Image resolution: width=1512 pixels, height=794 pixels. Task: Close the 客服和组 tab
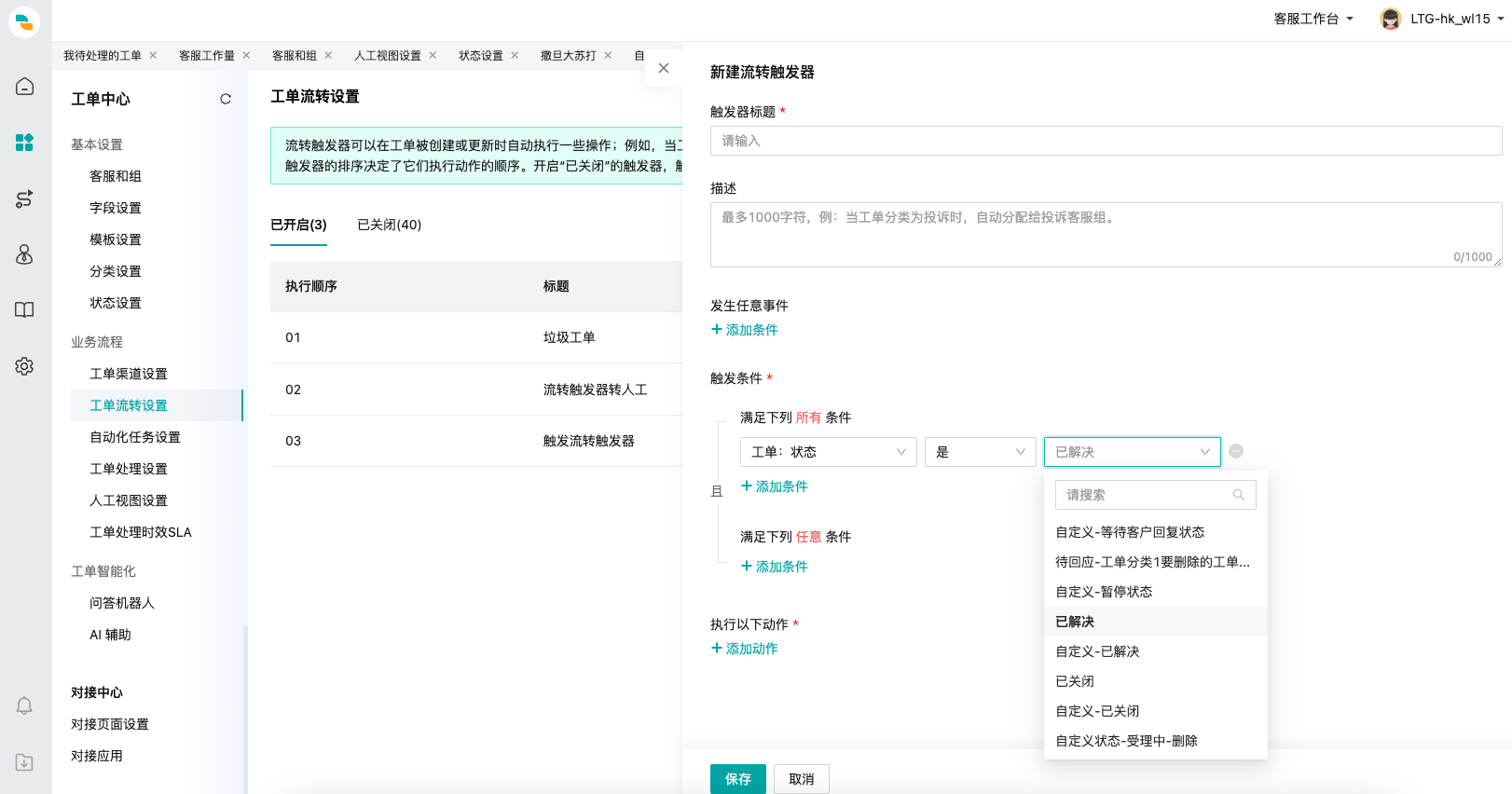[x=329, y=55]
